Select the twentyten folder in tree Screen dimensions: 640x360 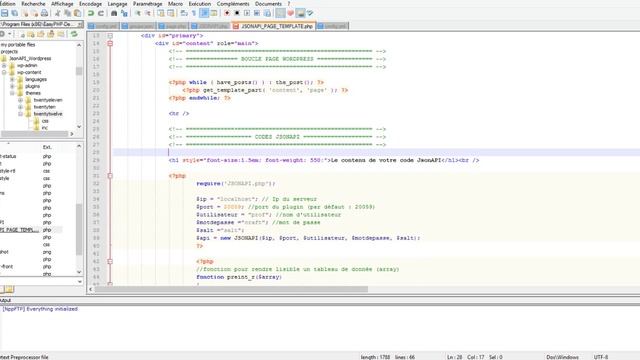coord(44,107)
